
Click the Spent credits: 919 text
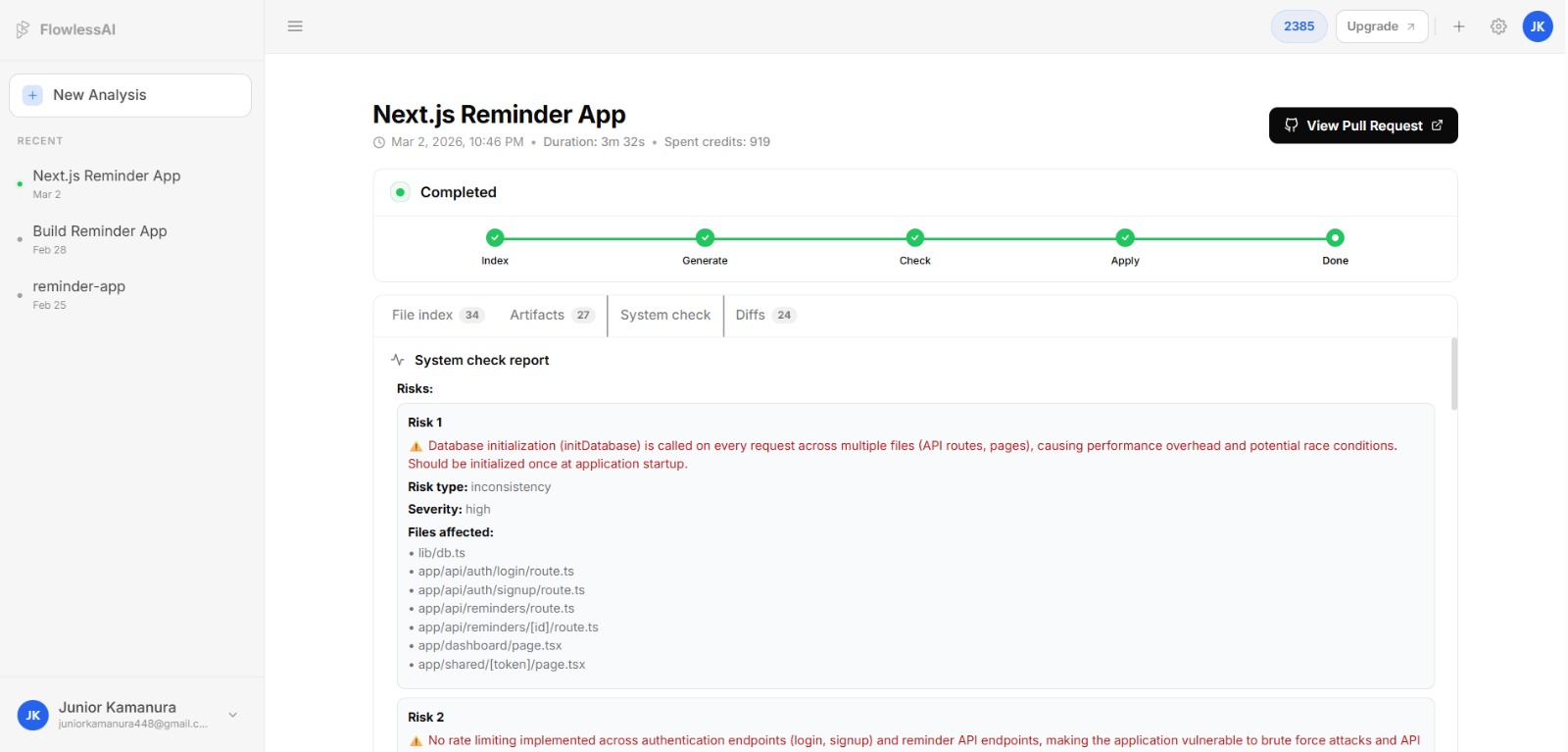pyautogui.click(x=717, y=142)
